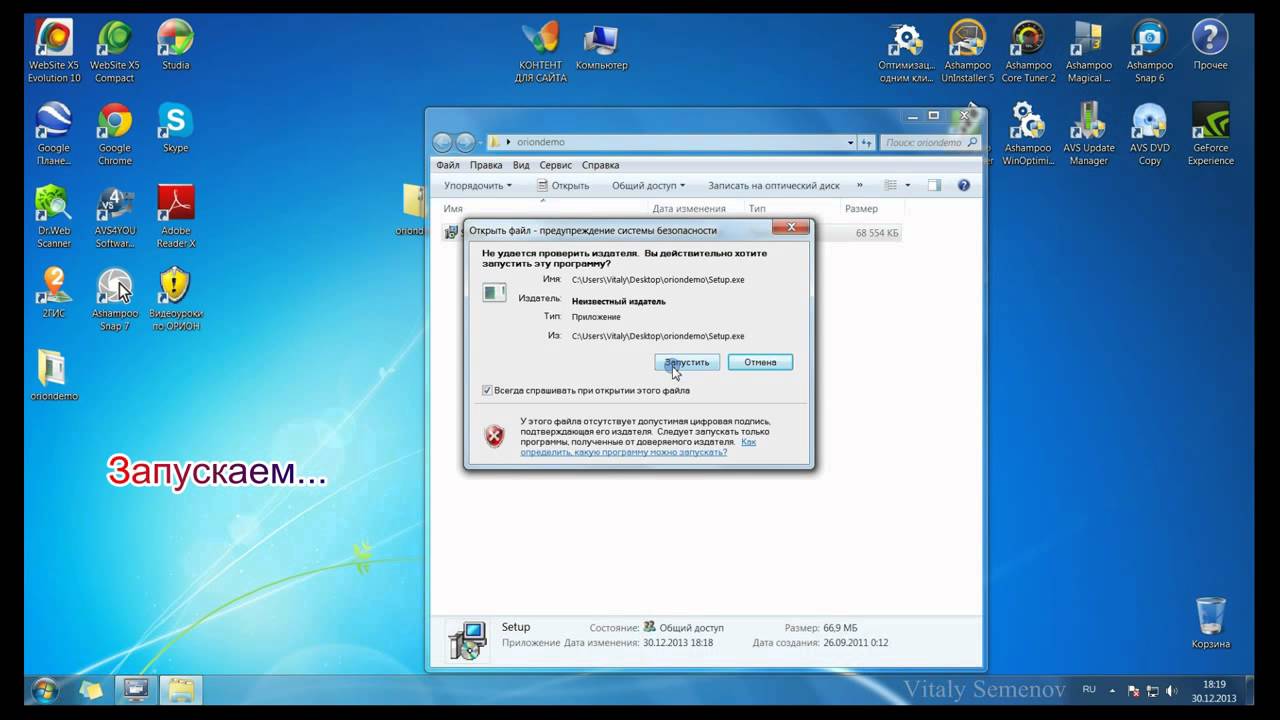This screenshot has width=1280, height=720.
Task: Open the Skype desktop icon
Action: pos(175,128)
